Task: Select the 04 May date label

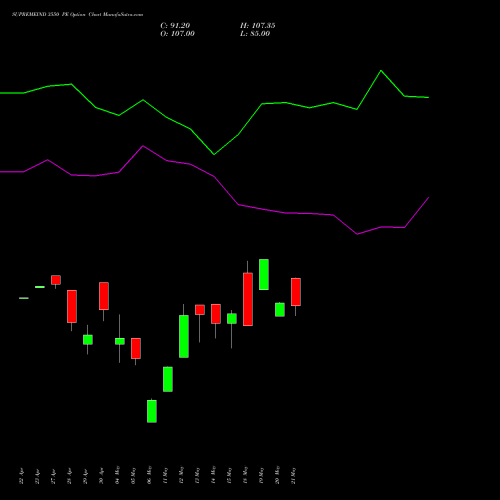Action: coord(118,475)
